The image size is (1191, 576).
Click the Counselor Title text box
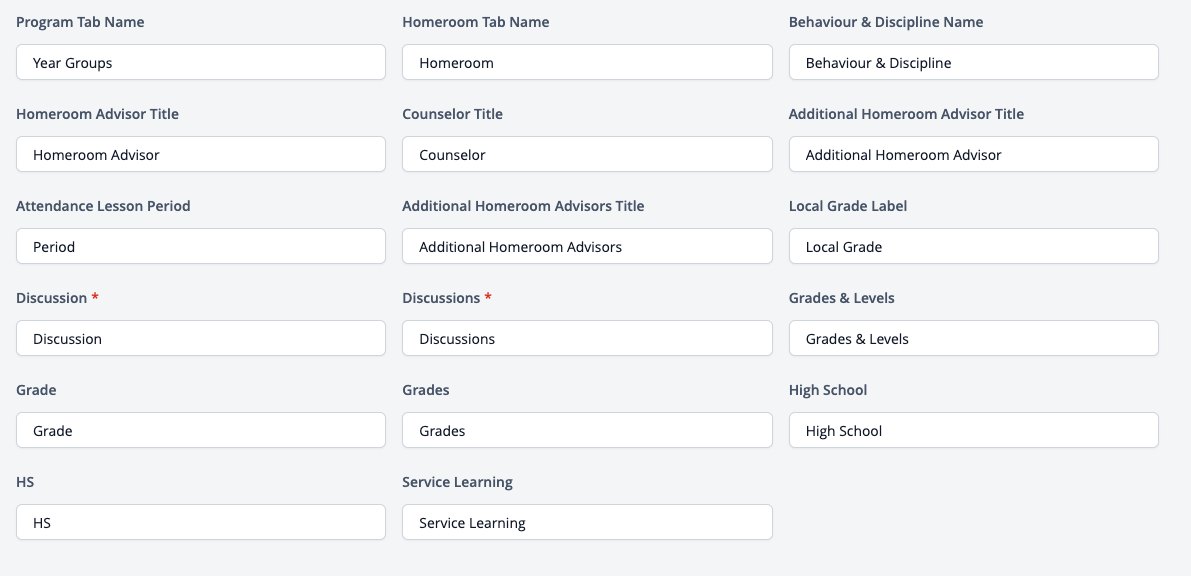click(587, 154)
